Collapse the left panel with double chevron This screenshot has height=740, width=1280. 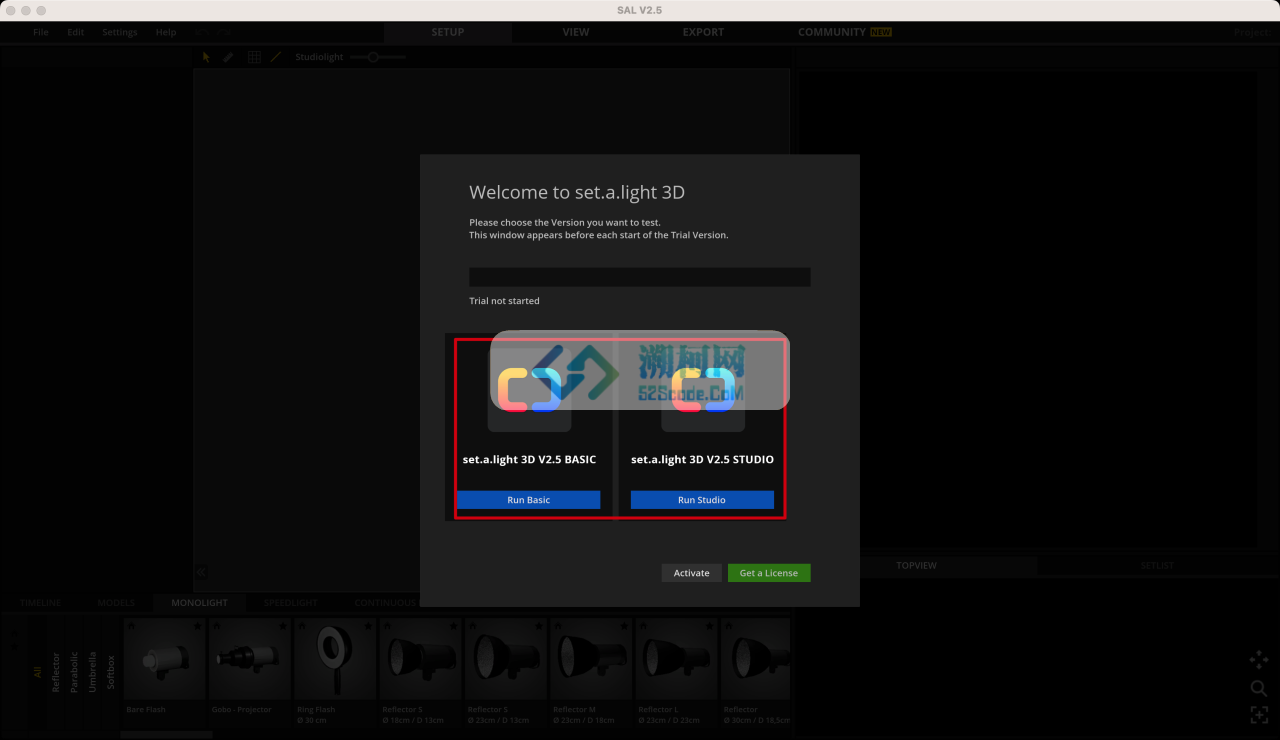coord(201,572)
